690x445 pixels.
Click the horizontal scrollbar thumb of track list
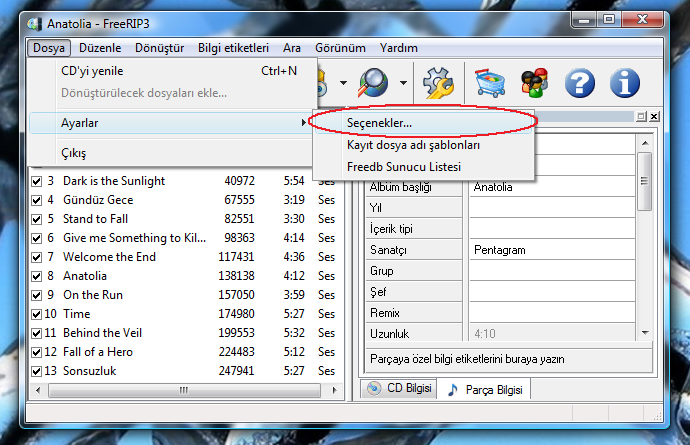(184, 390)
